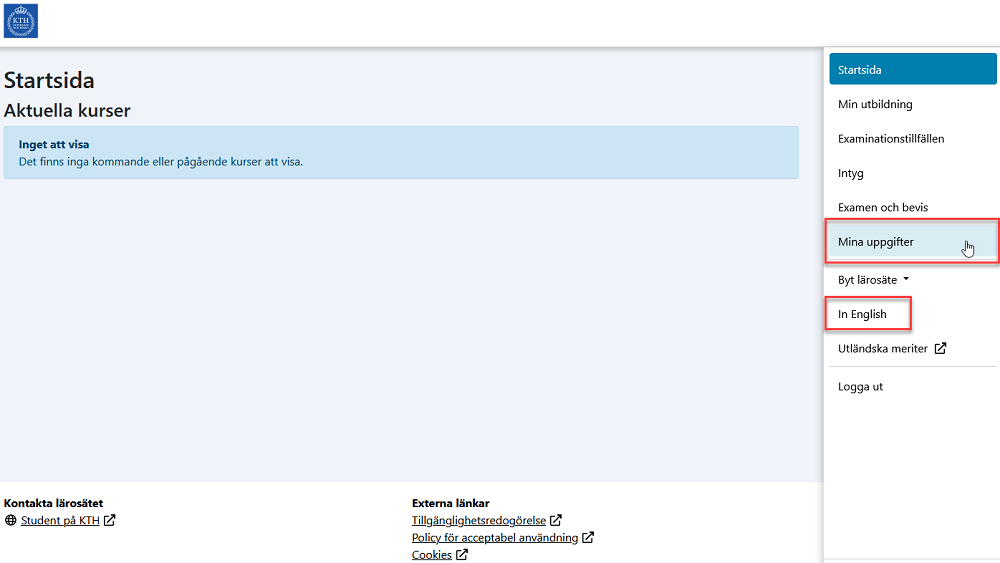
Task: Click external-link icon after Tillgänglighetsredogörelse
Action: pos(556,520)
